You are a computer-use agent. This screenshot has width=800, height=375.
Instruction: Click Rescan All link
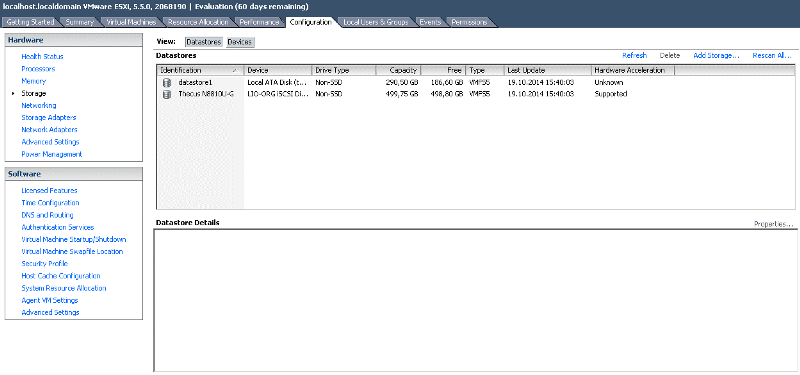[772, 56]
